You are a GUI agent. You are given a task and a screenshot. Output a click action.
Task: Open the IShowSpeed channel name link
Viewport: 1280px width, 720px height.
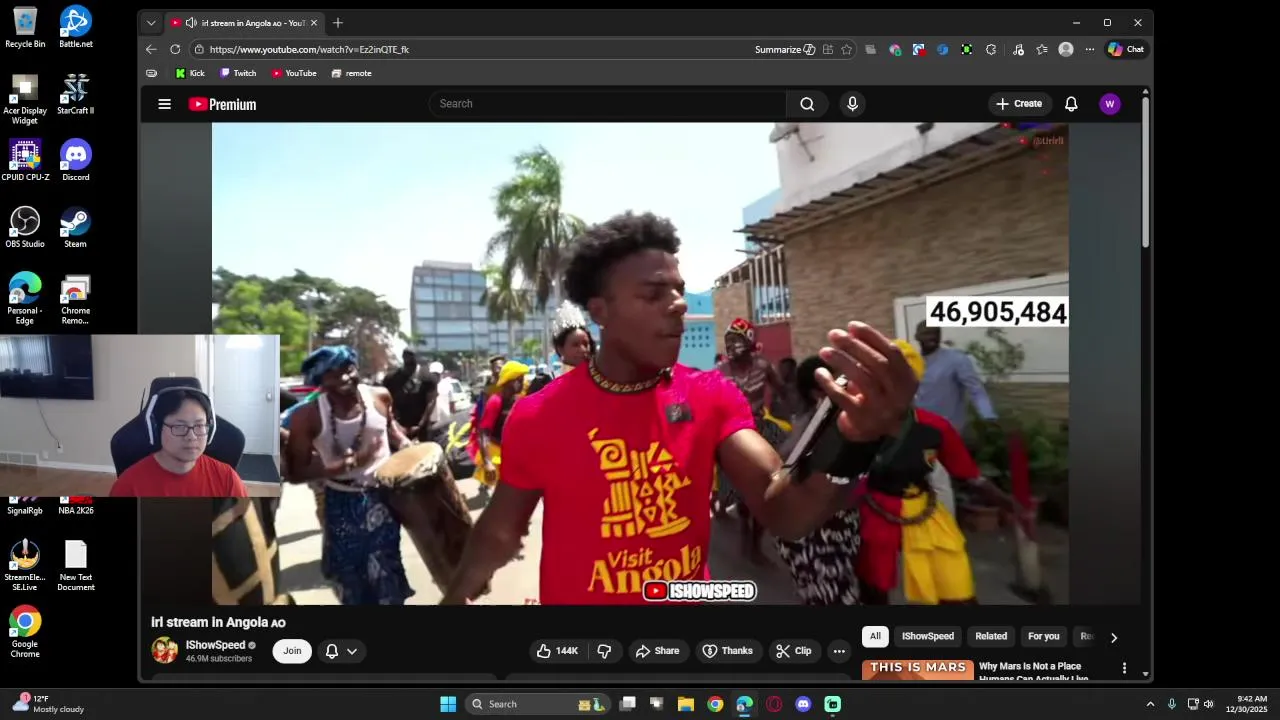pyautogui.click(x=215, y=645)
